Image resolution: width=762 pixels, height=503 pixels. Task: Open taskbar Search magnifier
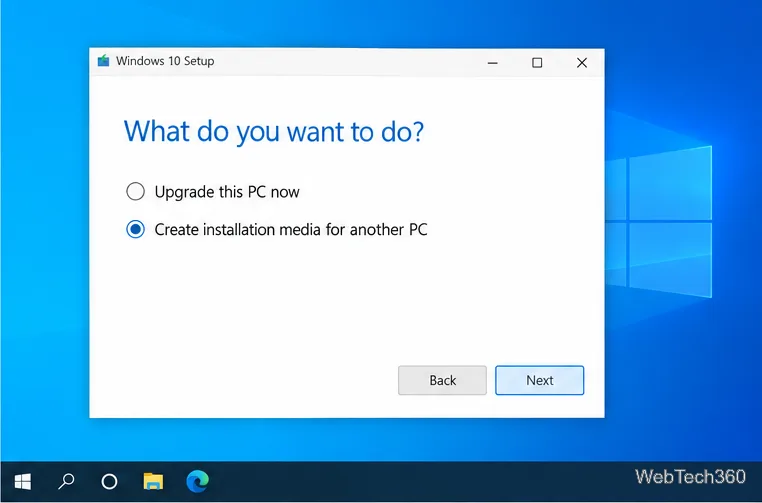[x=66, y=482]
